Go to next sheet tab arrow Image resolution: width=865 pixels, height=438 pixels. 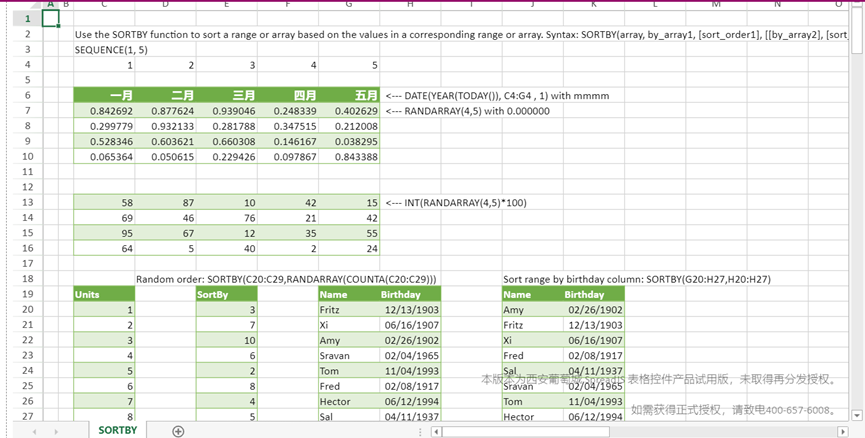click(x=56, y=431)
